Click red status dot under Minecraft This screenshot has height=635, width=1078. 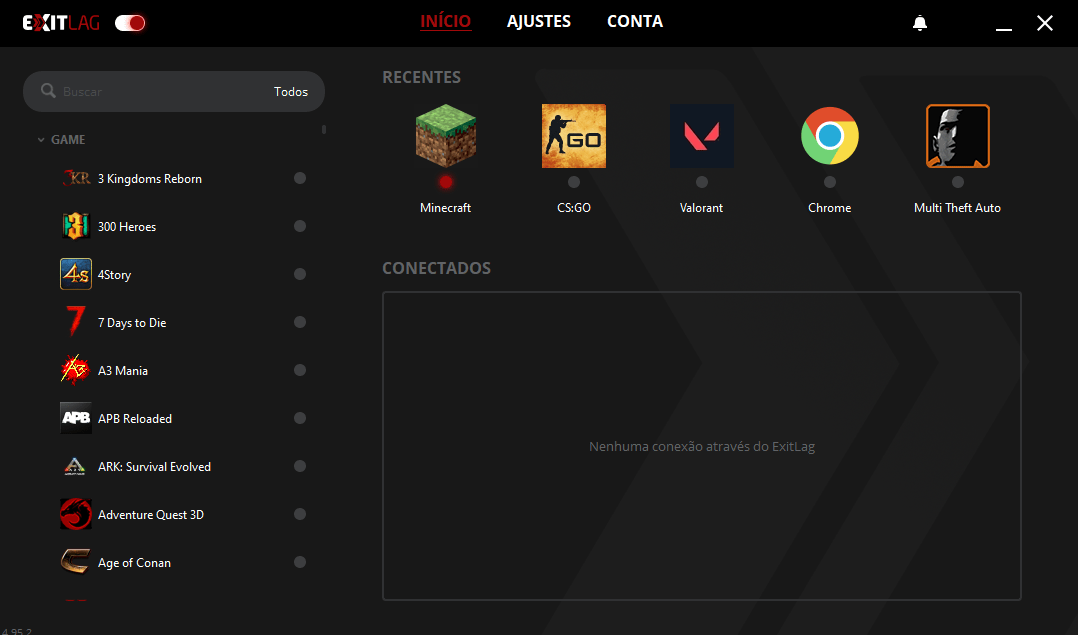(x=446, y=182)
